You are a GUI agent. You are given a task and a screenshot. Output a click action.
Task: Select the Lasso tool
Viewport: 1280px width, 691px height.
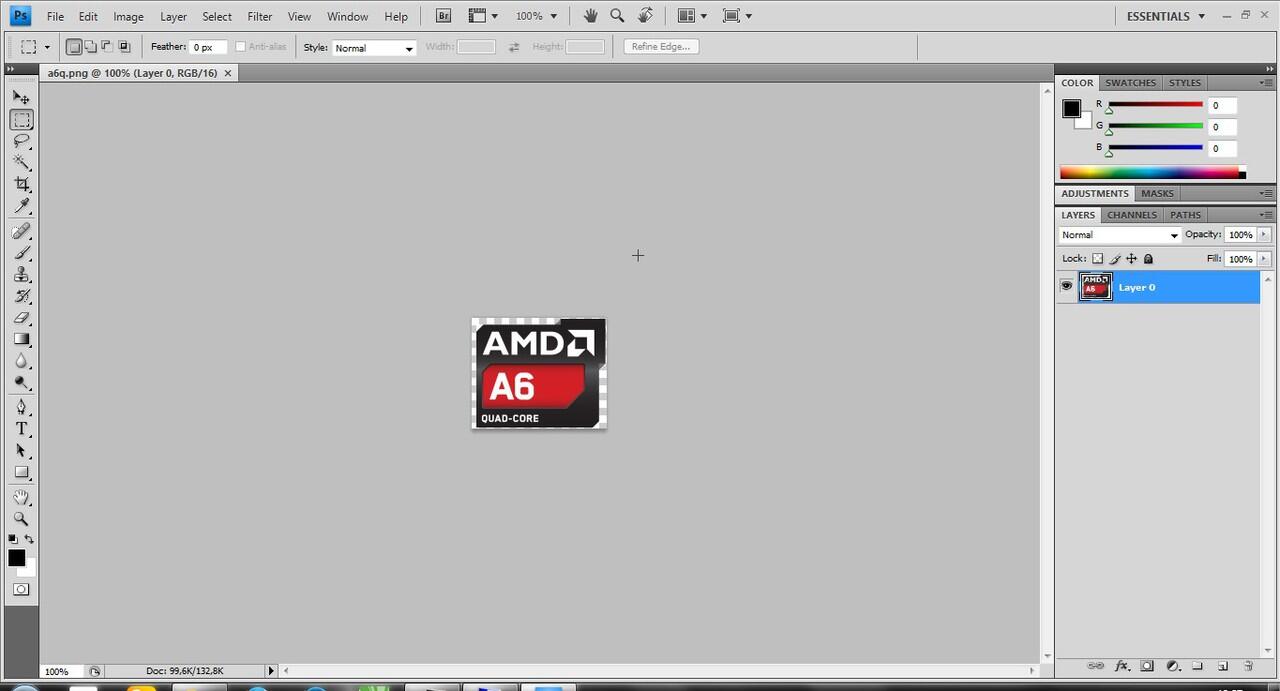point(21,141)
